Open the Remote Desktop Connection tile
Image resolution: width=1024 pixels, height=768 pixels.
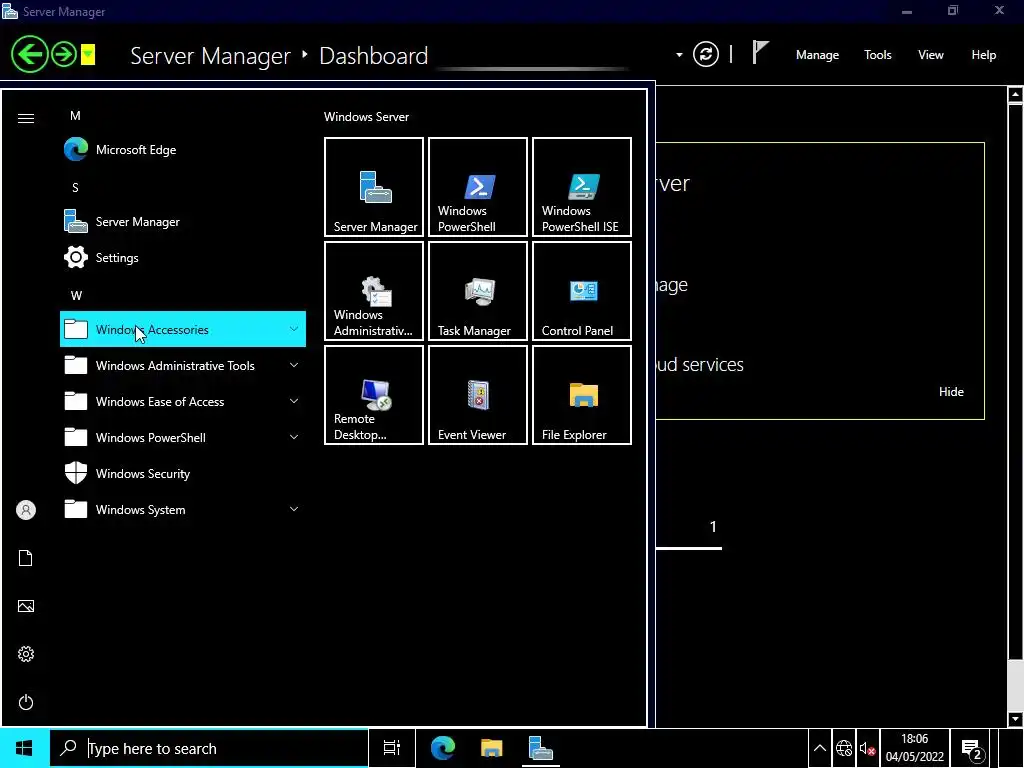tap(374, 395)
